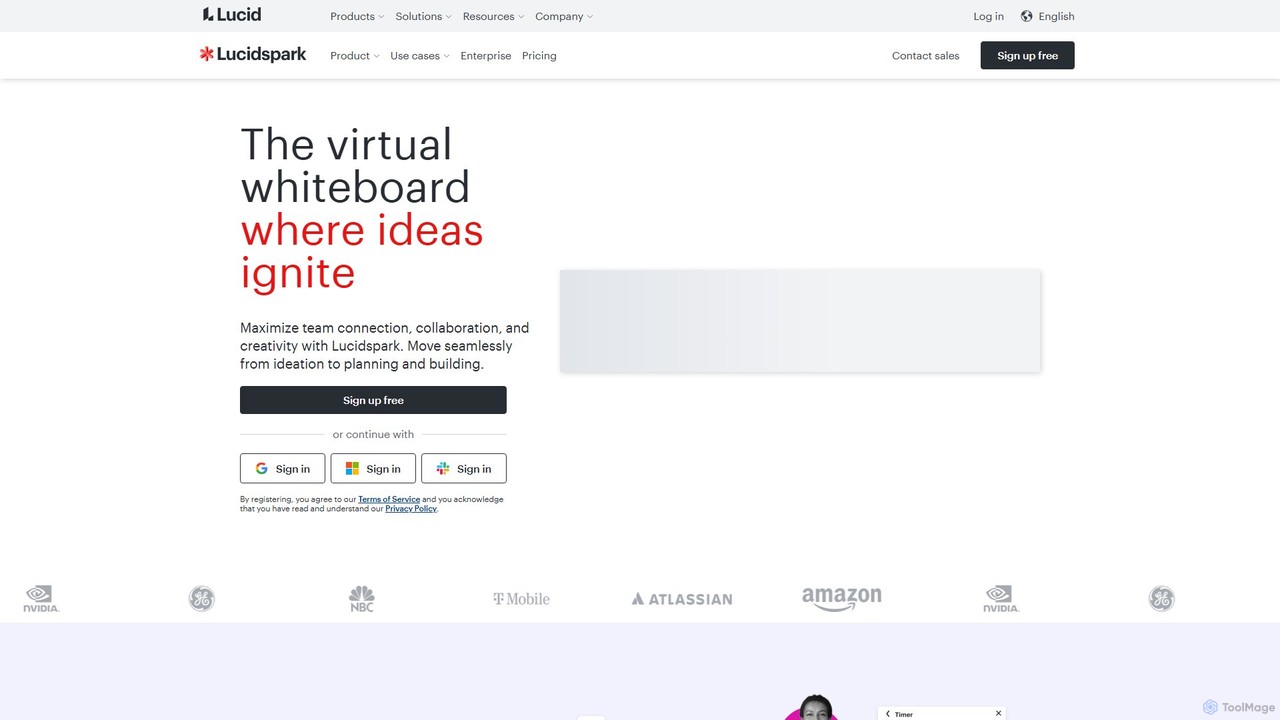This screenshot has width=1280, height=720.
Task: Click the Atlassian logo
Action: tap(682, 599)
